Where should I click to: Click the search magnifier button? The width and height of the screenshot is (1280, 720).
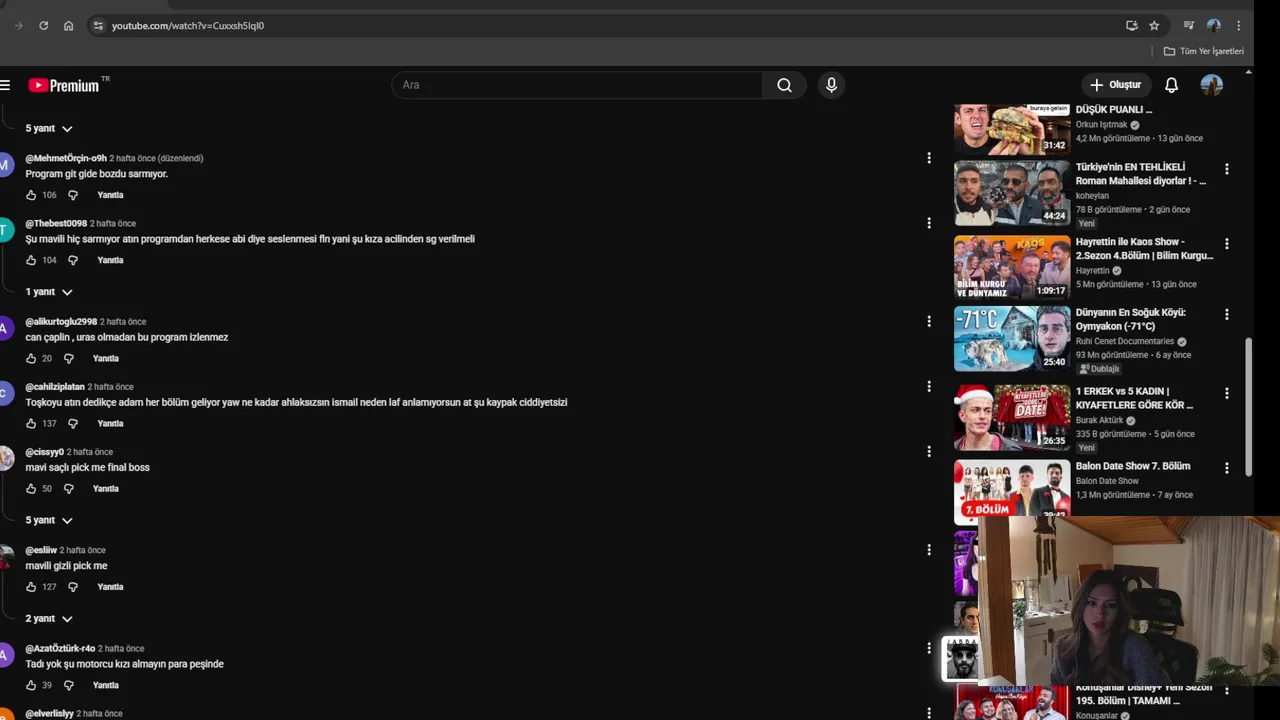(x=784, y=85)
